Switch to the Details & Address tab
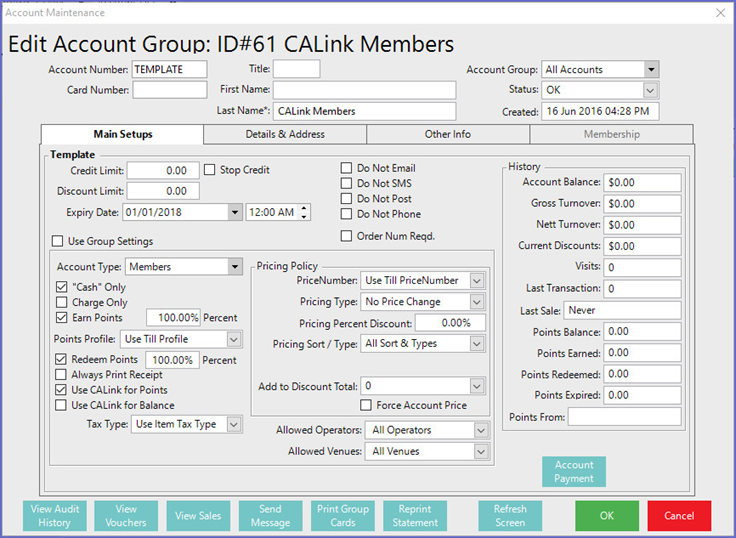Image resolution: width=736 pixels, height=538 pixels. [285, 134]
